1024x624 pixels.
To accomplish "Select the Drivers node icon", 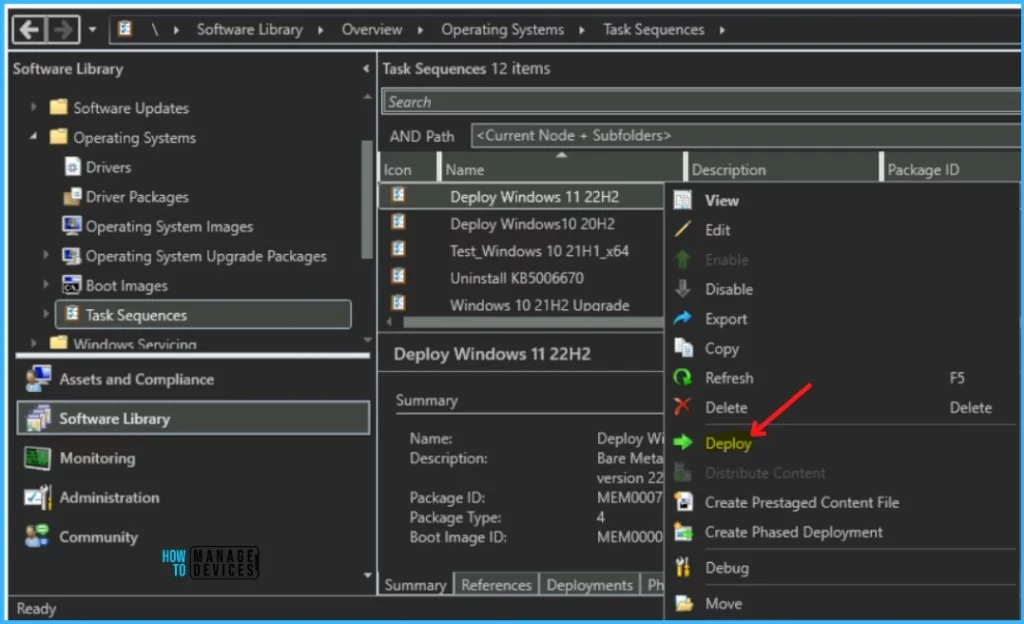I will (x=72, y=166).
